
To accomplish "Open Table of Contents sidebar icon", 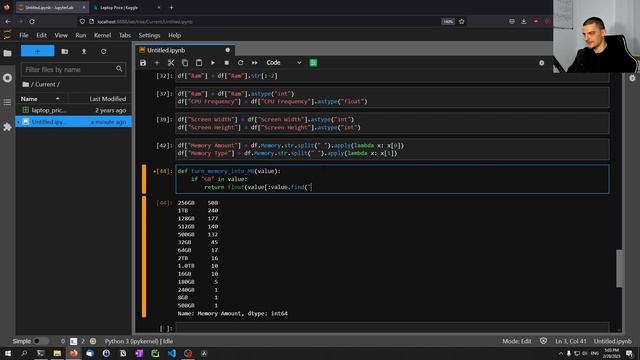I will [7, 102].
